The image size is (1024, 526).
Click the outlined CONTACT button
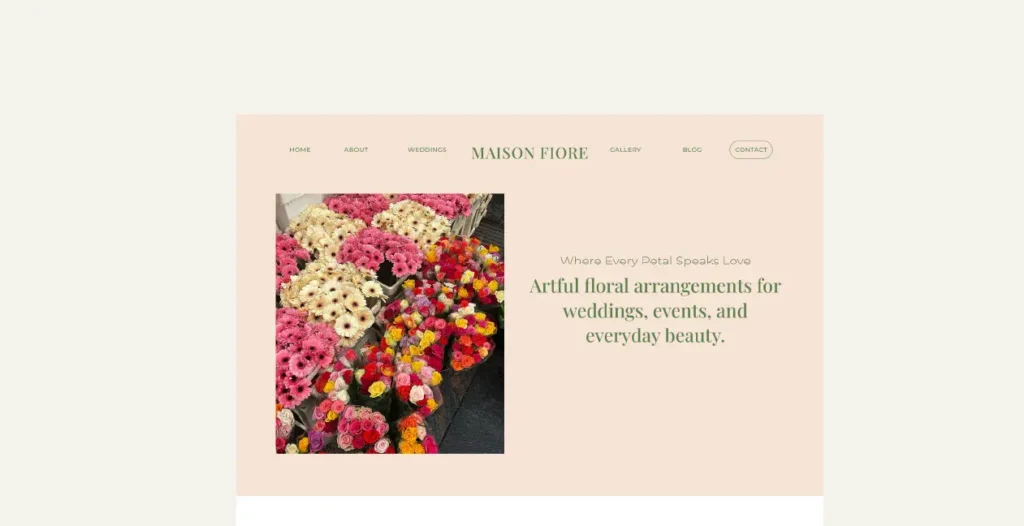pyautogui.click(x=751, y=150)
